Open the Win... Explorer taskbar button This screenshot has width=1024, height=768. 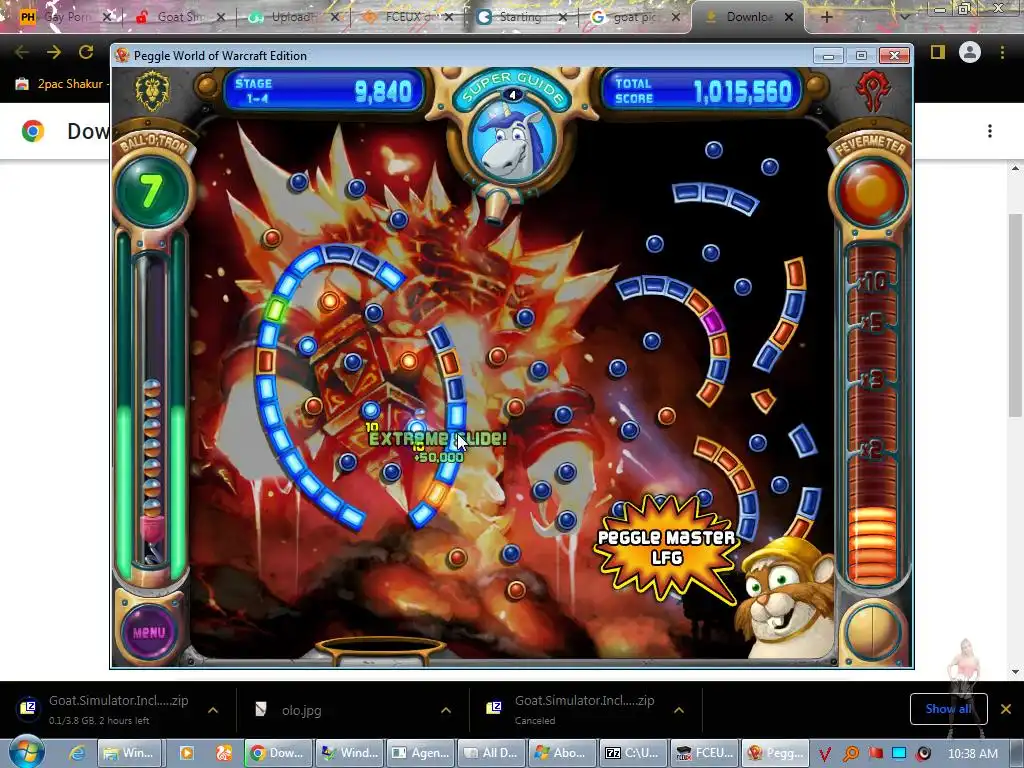[x=128, y=753]
